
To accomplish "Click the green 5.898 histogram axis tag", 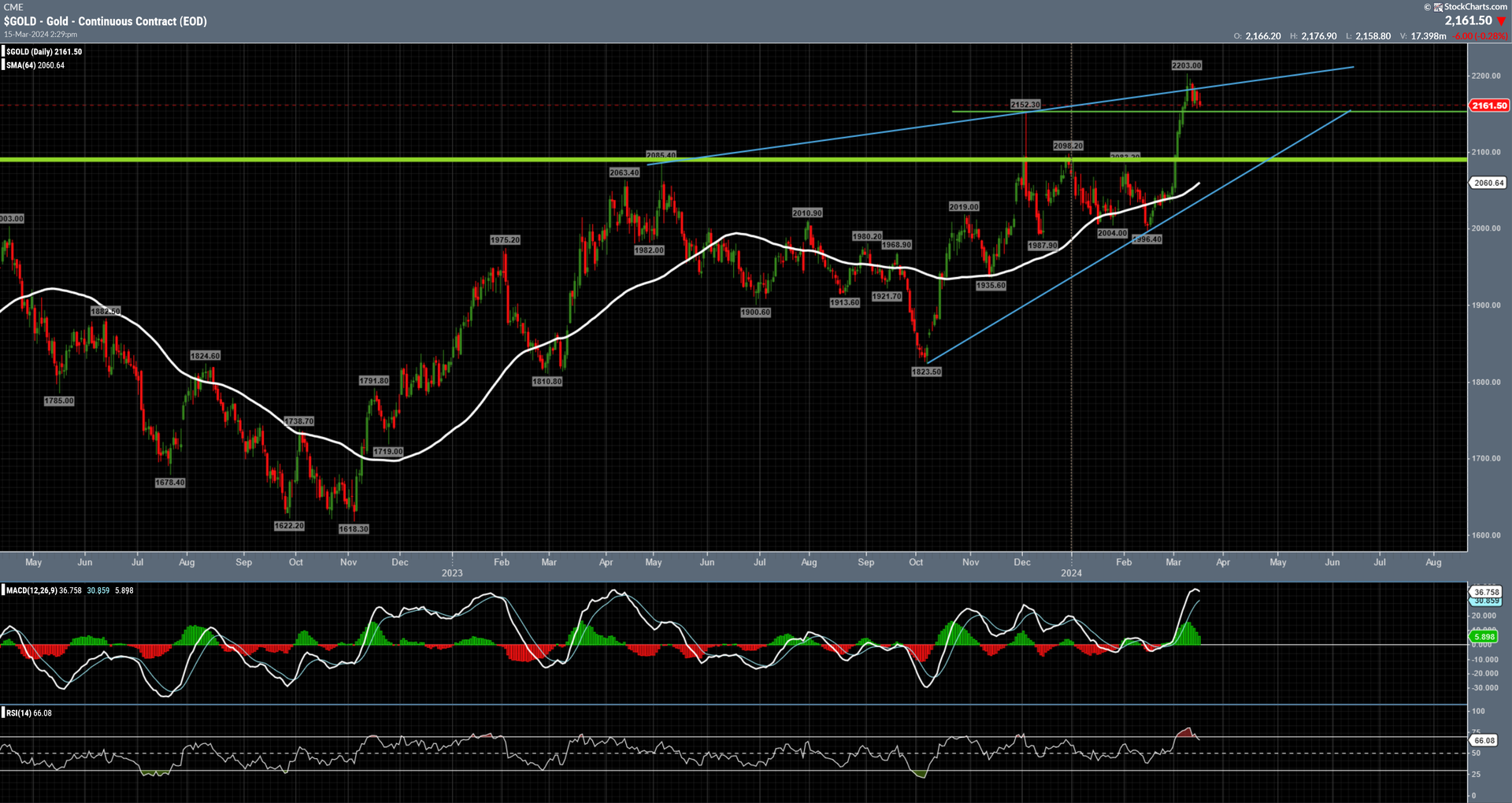I will 1484,637.
